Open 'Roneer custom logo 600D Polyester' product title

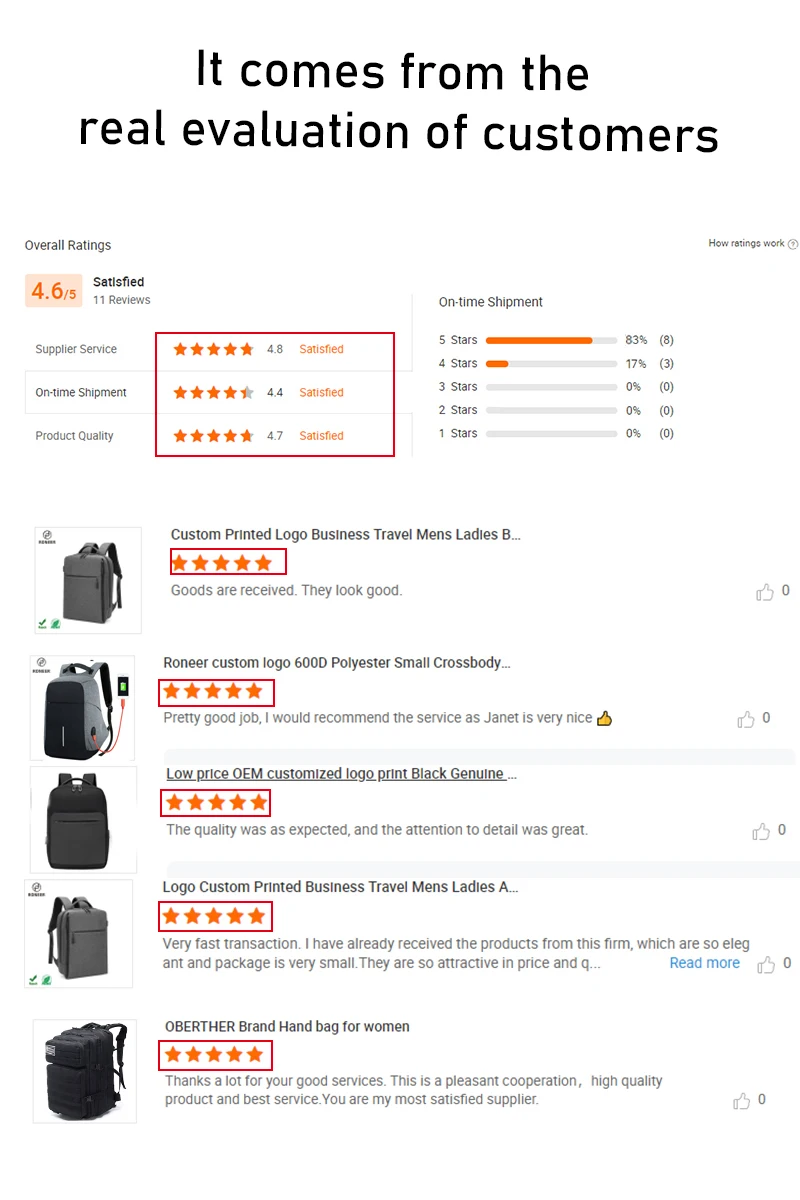(x=337, y=663)
